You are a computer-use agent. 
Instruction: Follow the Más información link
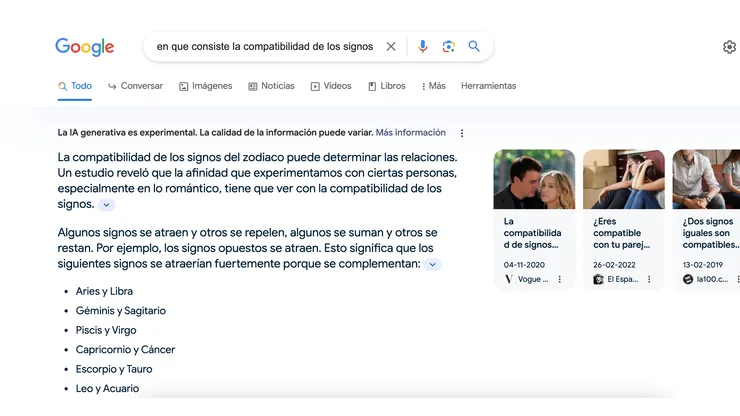[x=411, y=133]
